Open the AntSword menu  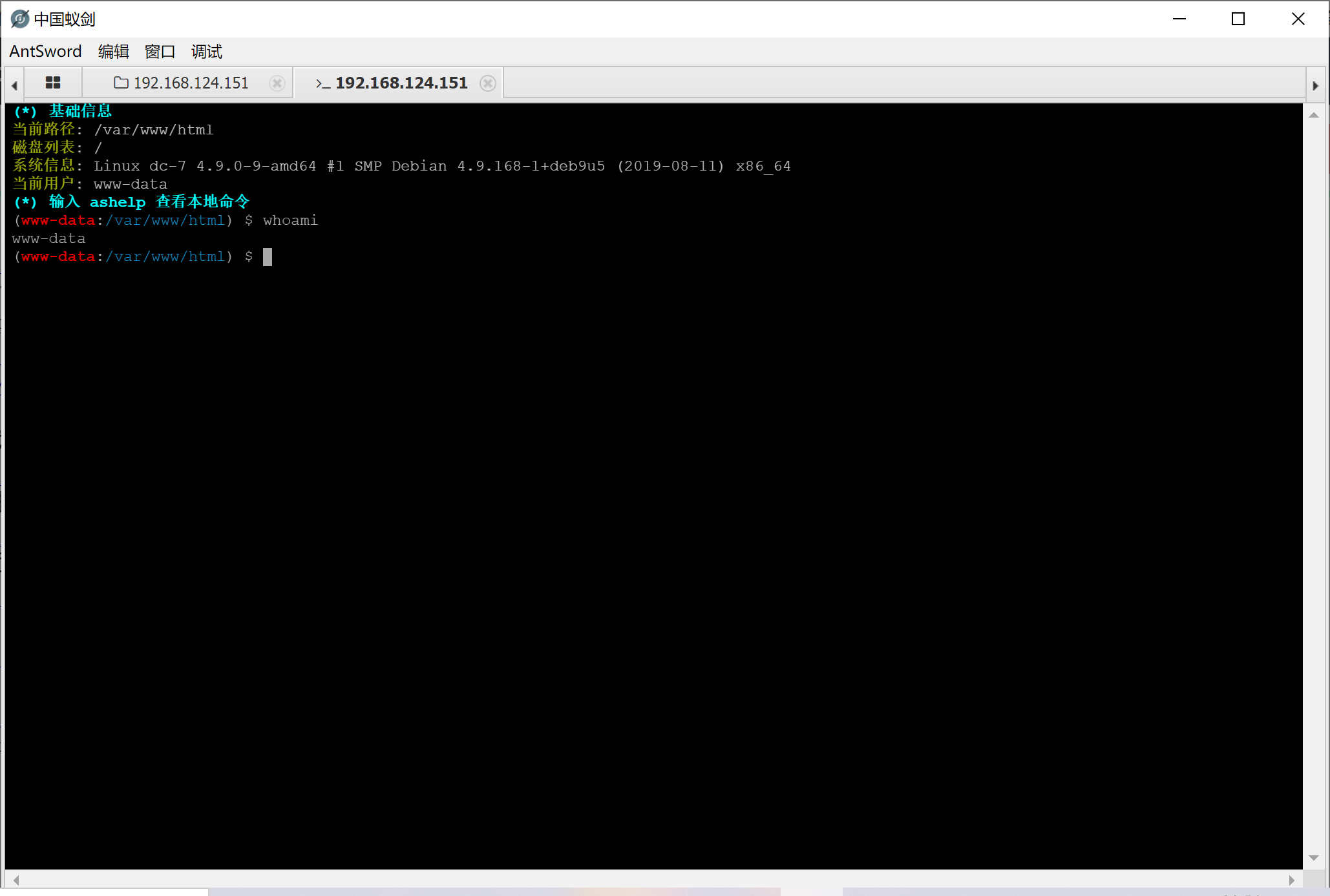45,51
